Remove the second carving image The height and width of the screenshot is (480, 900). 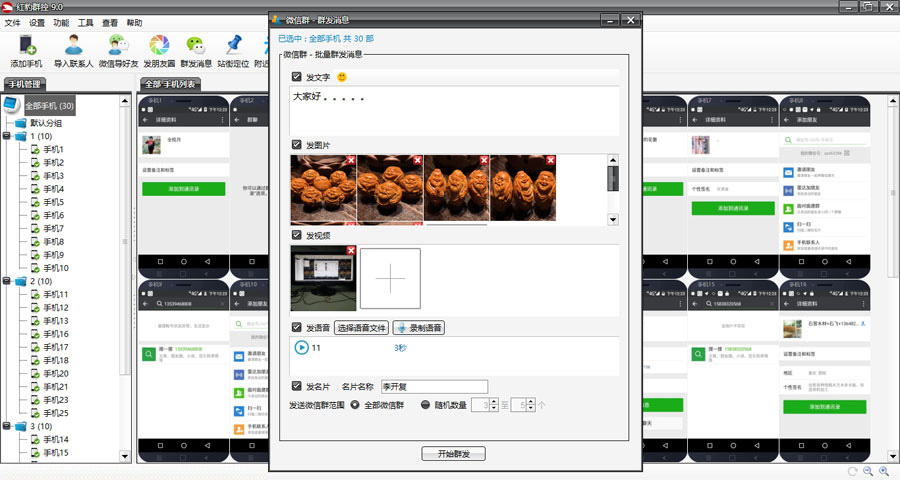click(417, 160)
